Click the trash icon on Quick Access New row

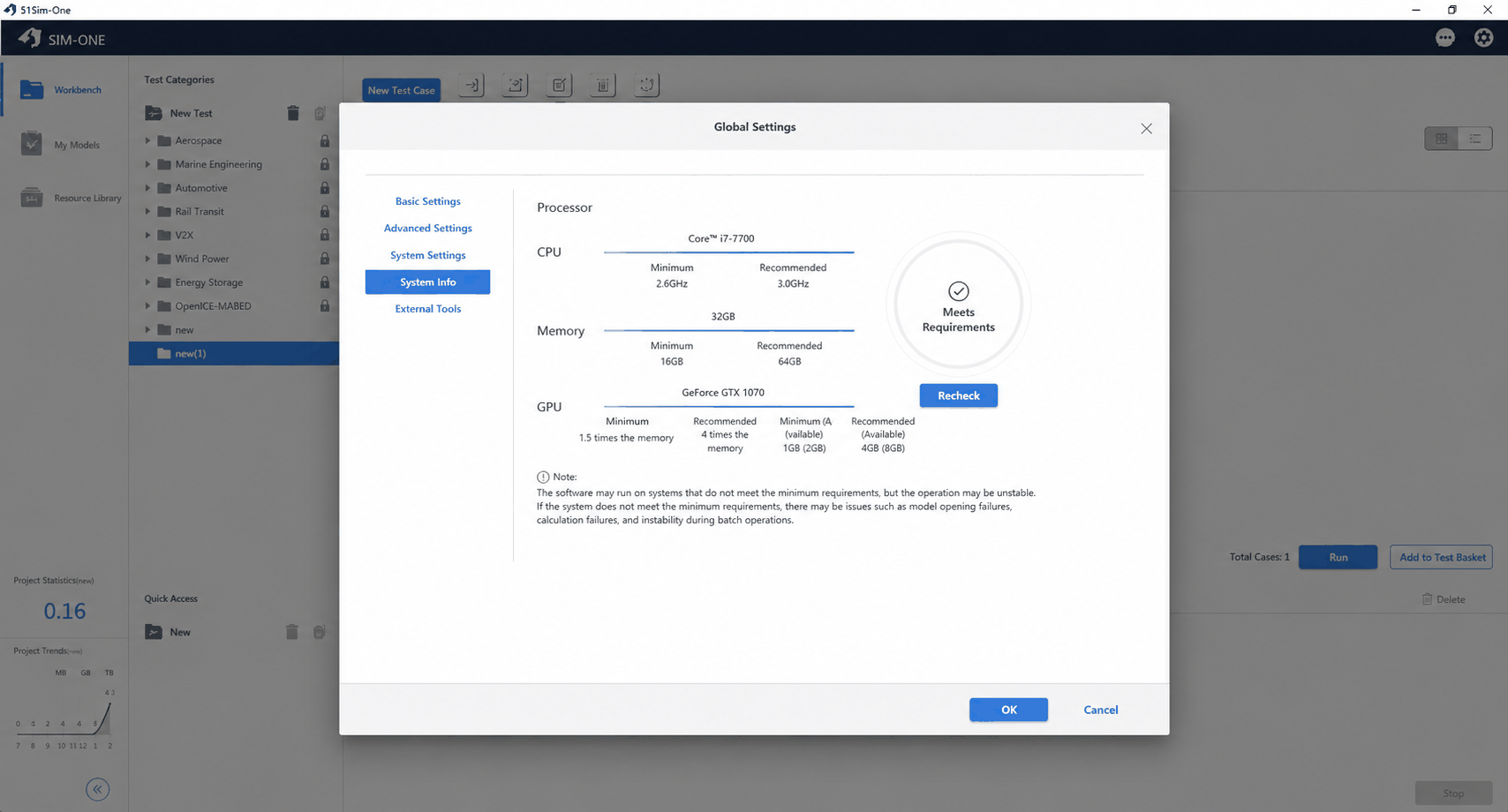(x=292, y=632)
